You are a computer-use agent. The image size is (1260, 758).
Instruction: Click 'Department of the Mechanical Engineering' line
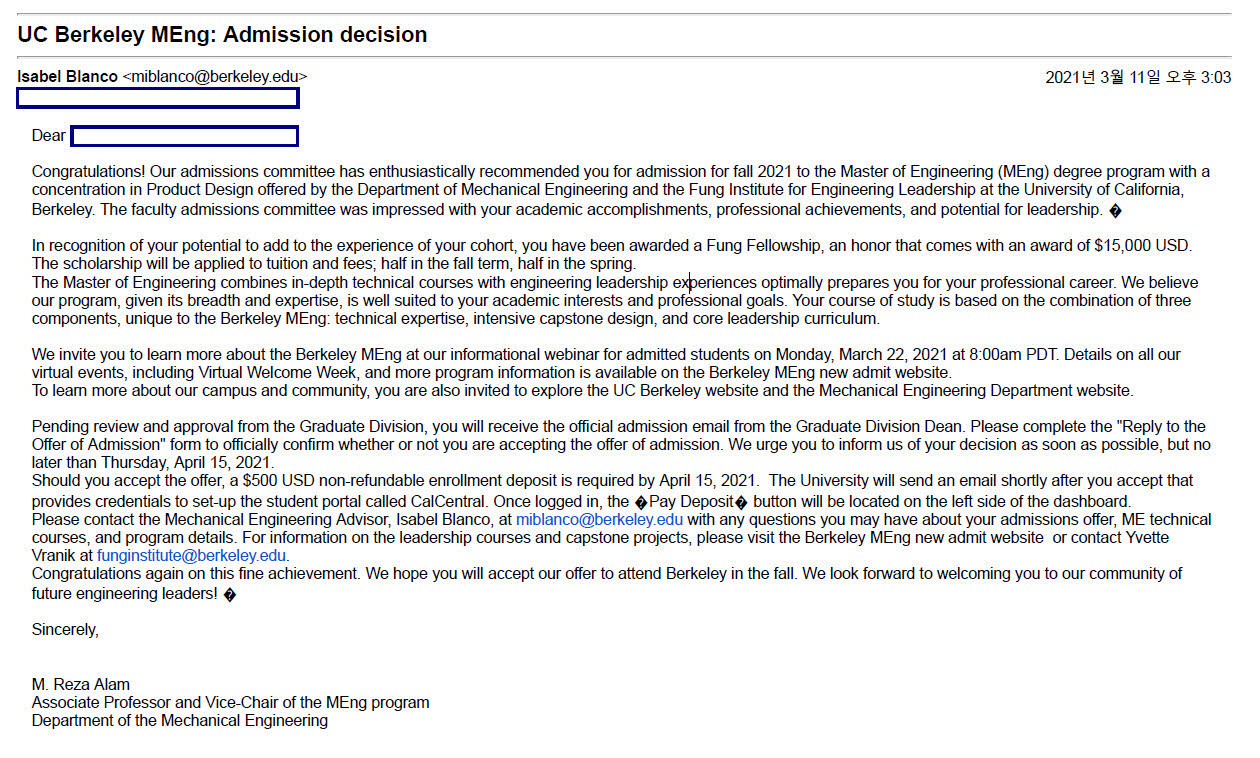180,721
